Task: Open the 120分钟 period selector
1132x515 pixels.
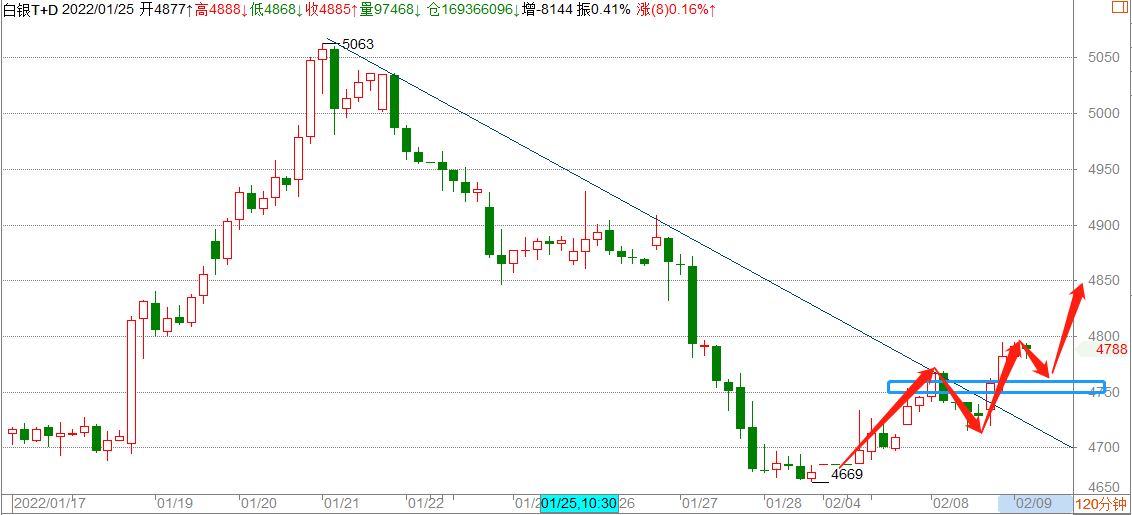Action: [1100, 504]
